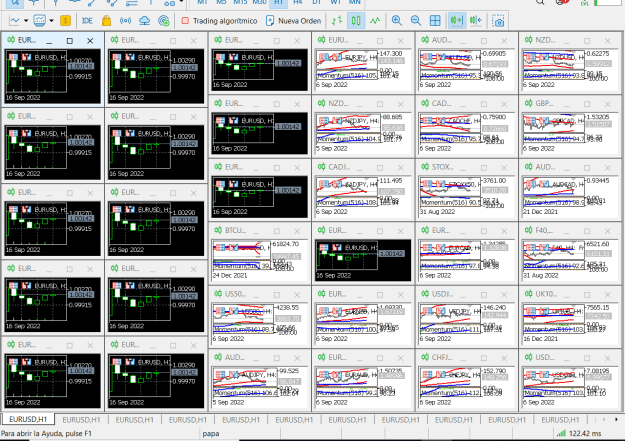Click date label 16 Dec 2021
625x441 pixels.
(540, 339)
